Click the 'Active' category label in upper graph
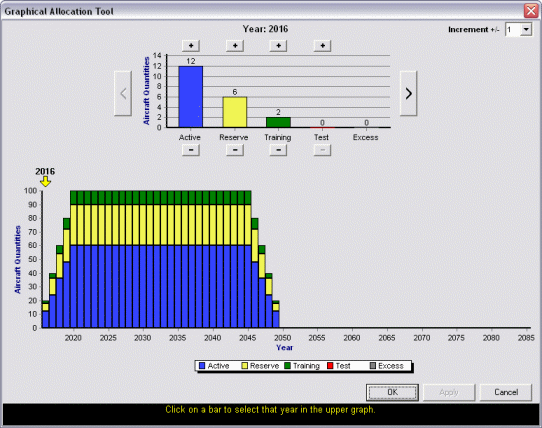 [189, 137]
